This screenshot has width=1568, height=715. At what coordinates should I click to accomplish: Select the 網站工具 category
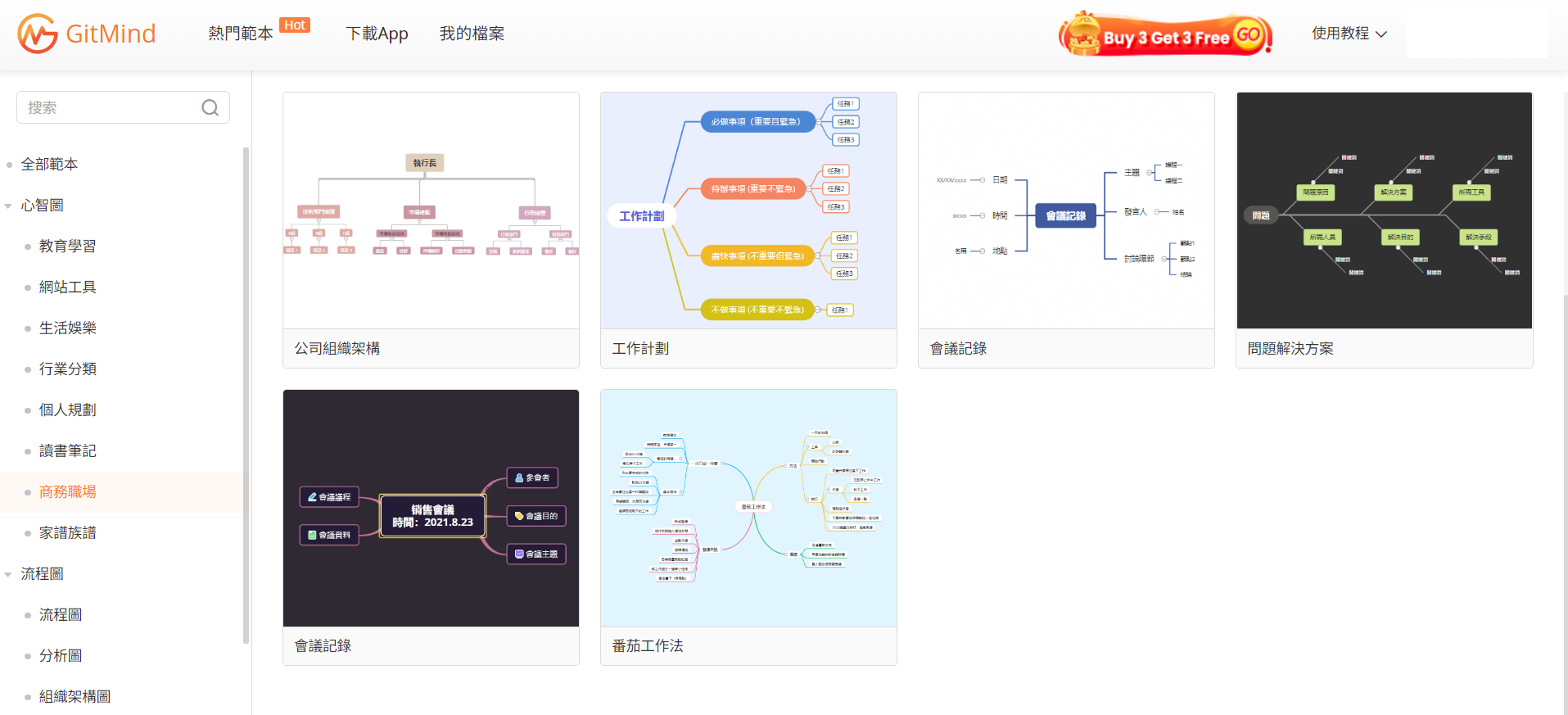pyautogui.click(x=67, y=287)
